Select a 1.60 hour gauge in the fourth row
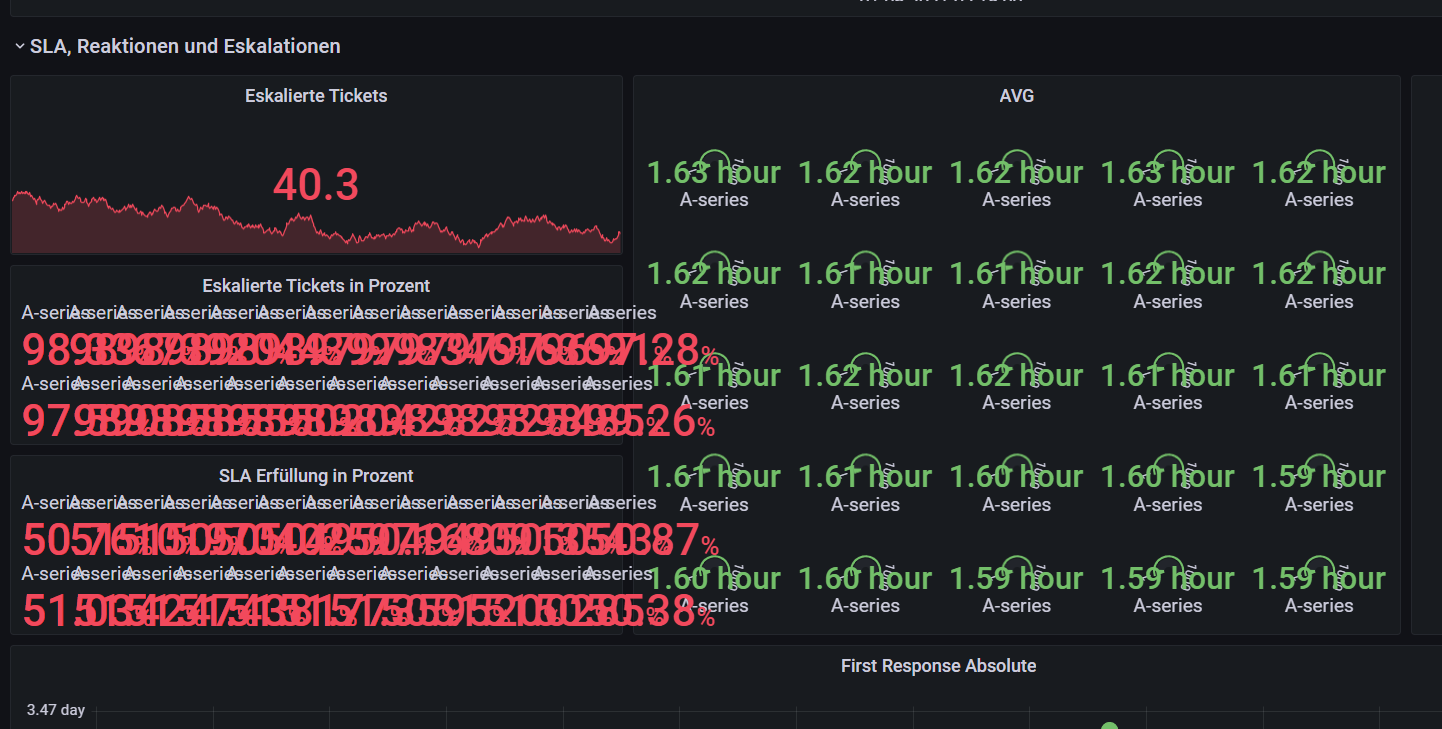The width and height of the screenshot is (1442, 729). 1016,475
